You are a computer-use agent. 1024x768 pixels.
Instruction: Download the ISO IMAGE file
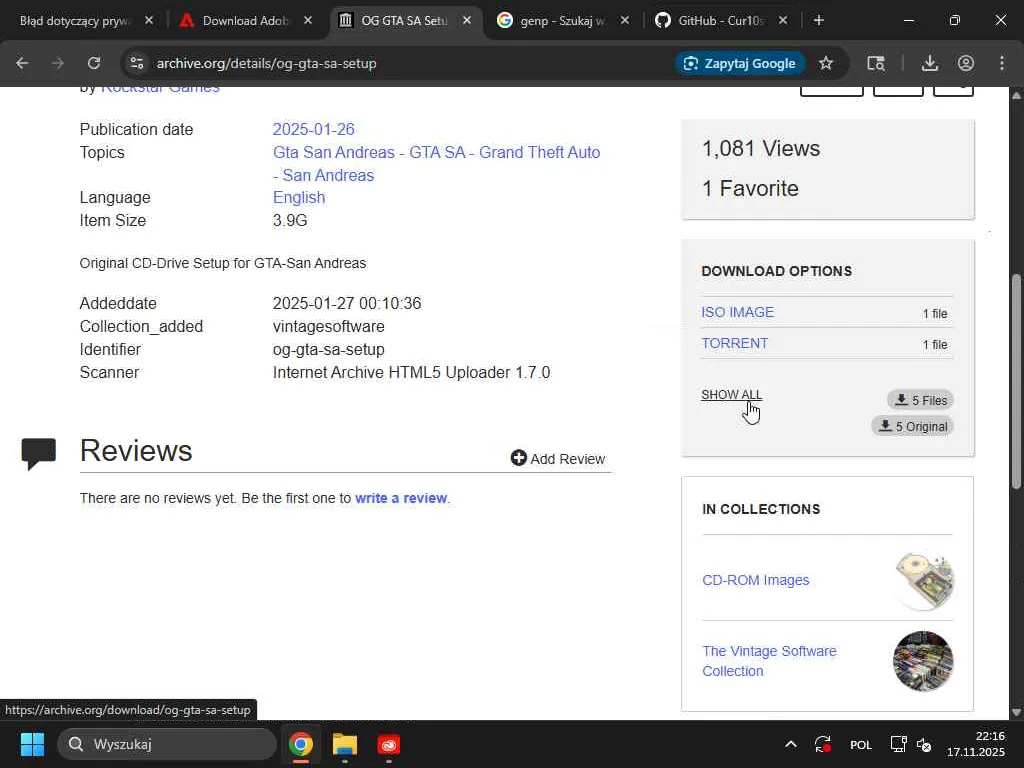737,312
